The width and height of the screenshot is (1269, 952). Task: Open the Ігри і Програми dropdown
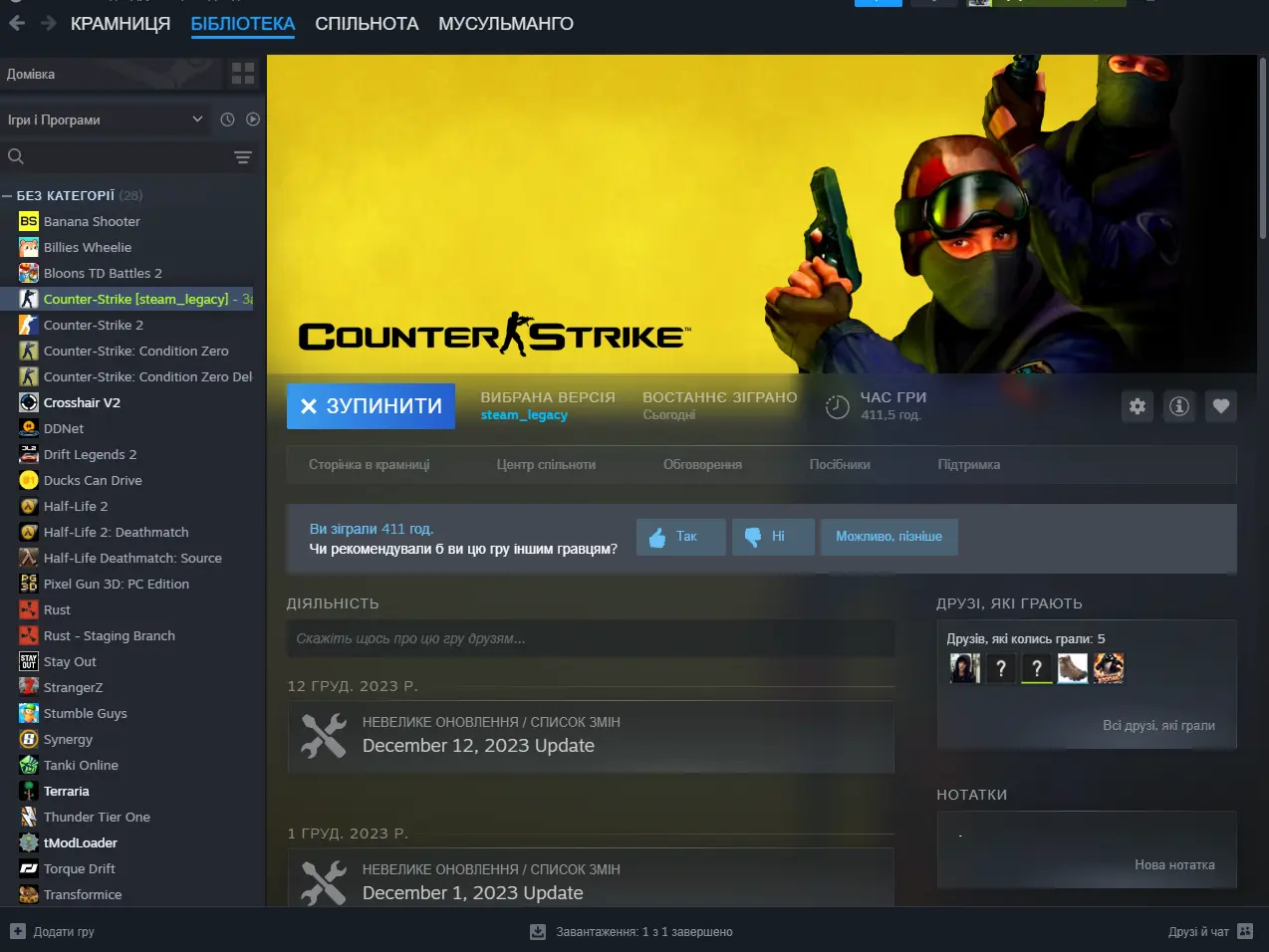[x=106, y=119]
